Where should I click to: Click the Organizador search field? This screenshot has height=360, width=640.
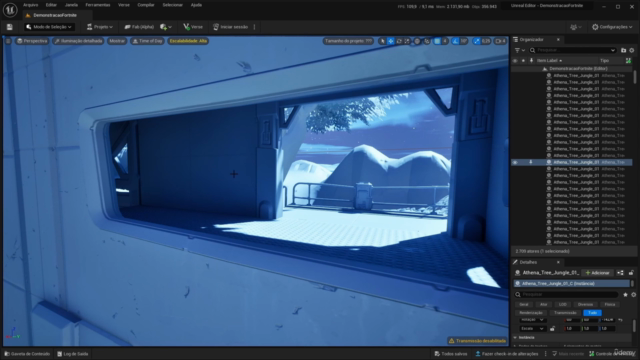573,50
